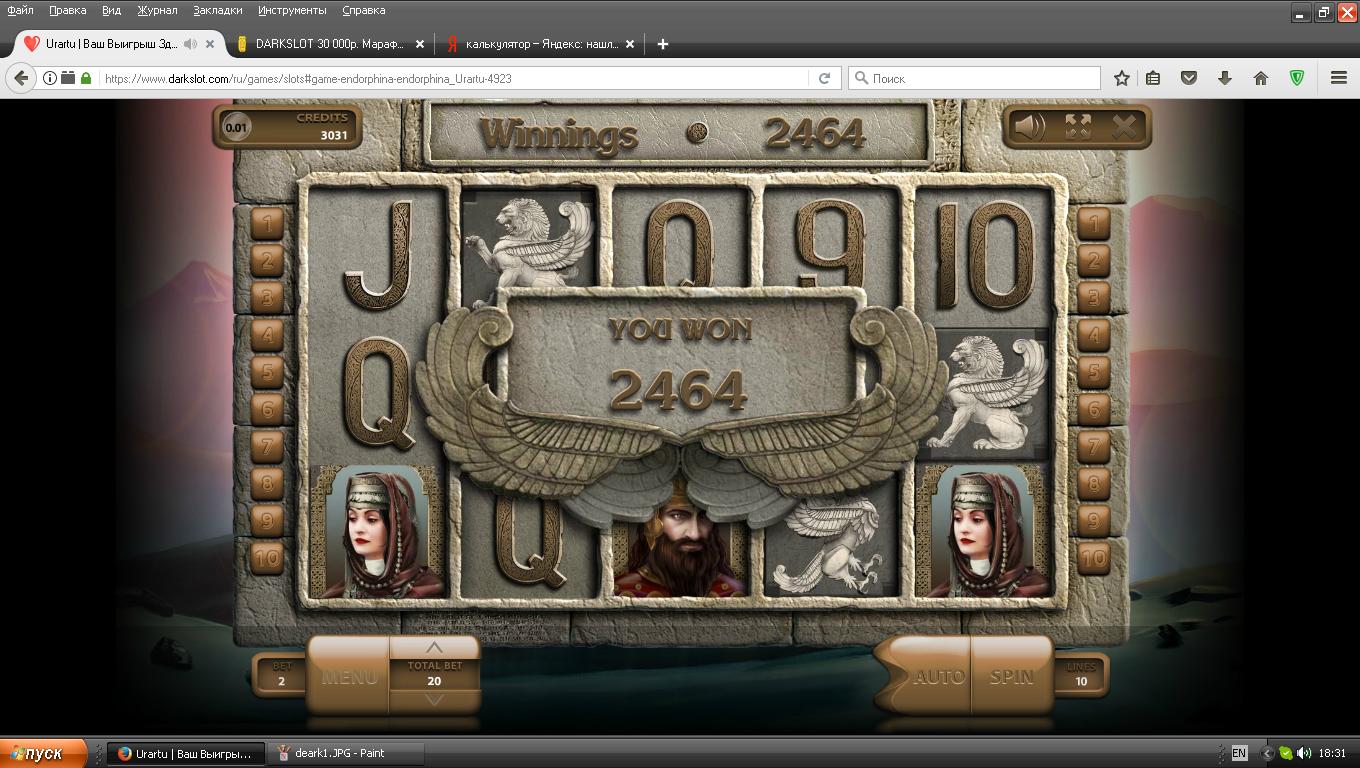This screenshot has height=768, width=1360.
Task: Increase total bet with up arrow
Action: [x=434, y=648]
